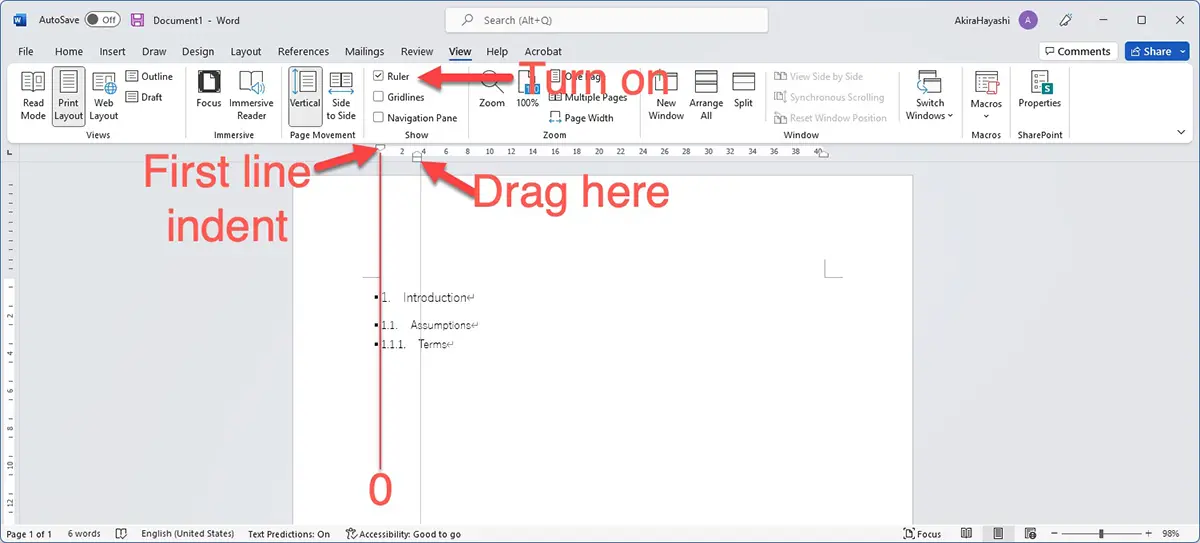Enable the Navigation Pane checkbox

(x=378, y=118)
